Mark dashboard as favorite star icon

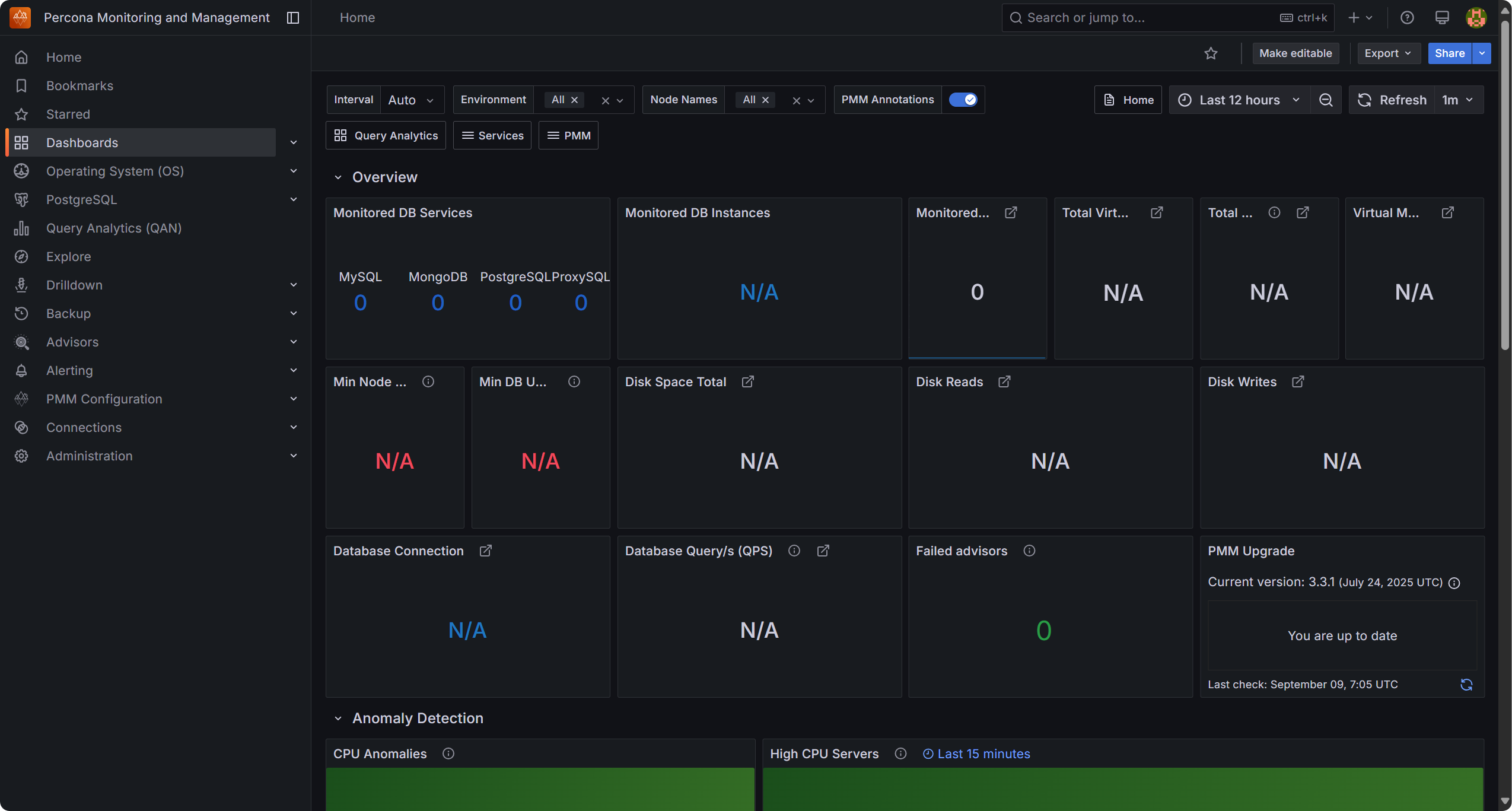coord(1211,53)
